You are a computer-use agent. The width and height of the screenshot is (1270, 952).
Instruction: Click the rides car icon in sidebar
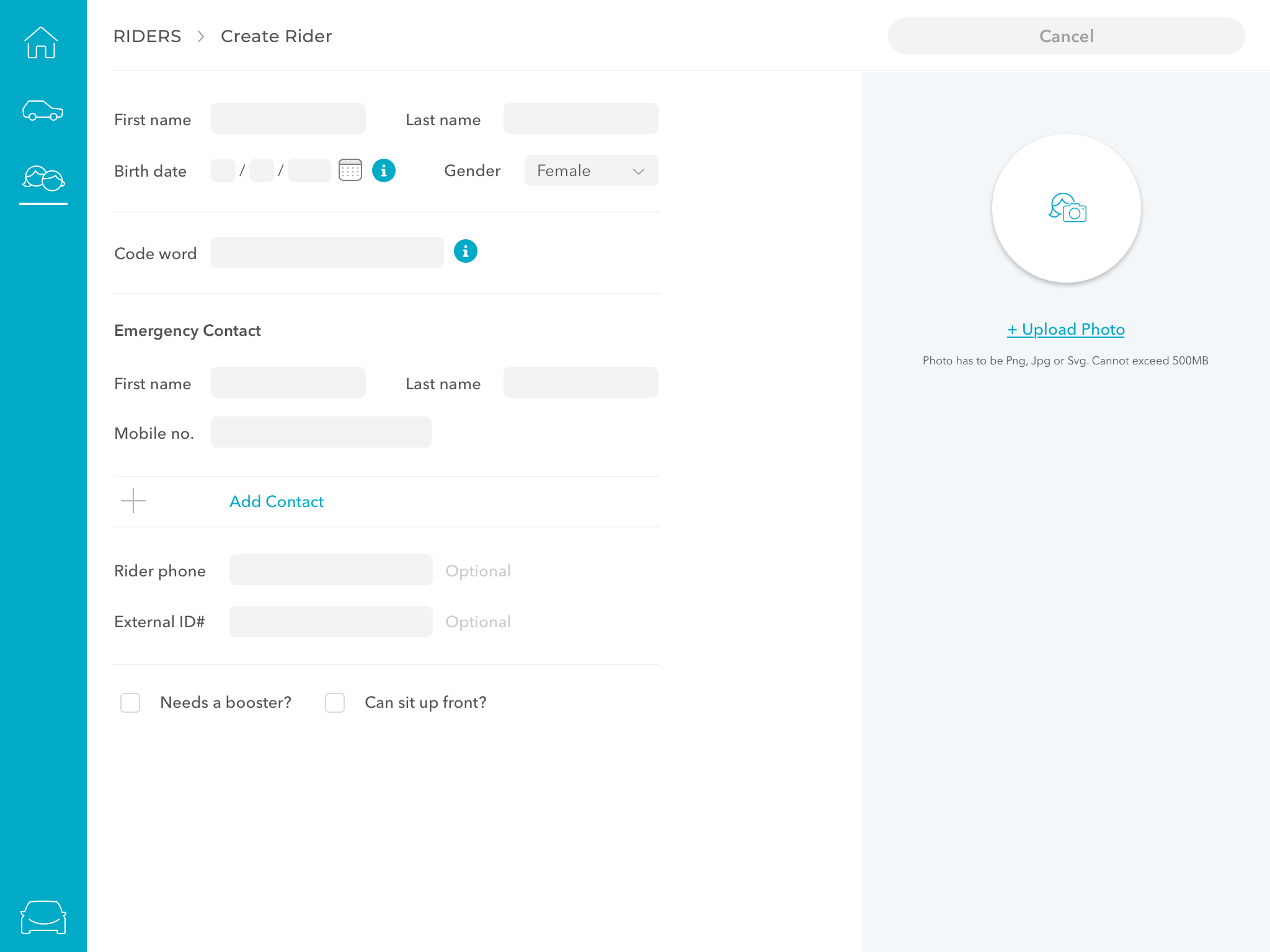point(43,111)
